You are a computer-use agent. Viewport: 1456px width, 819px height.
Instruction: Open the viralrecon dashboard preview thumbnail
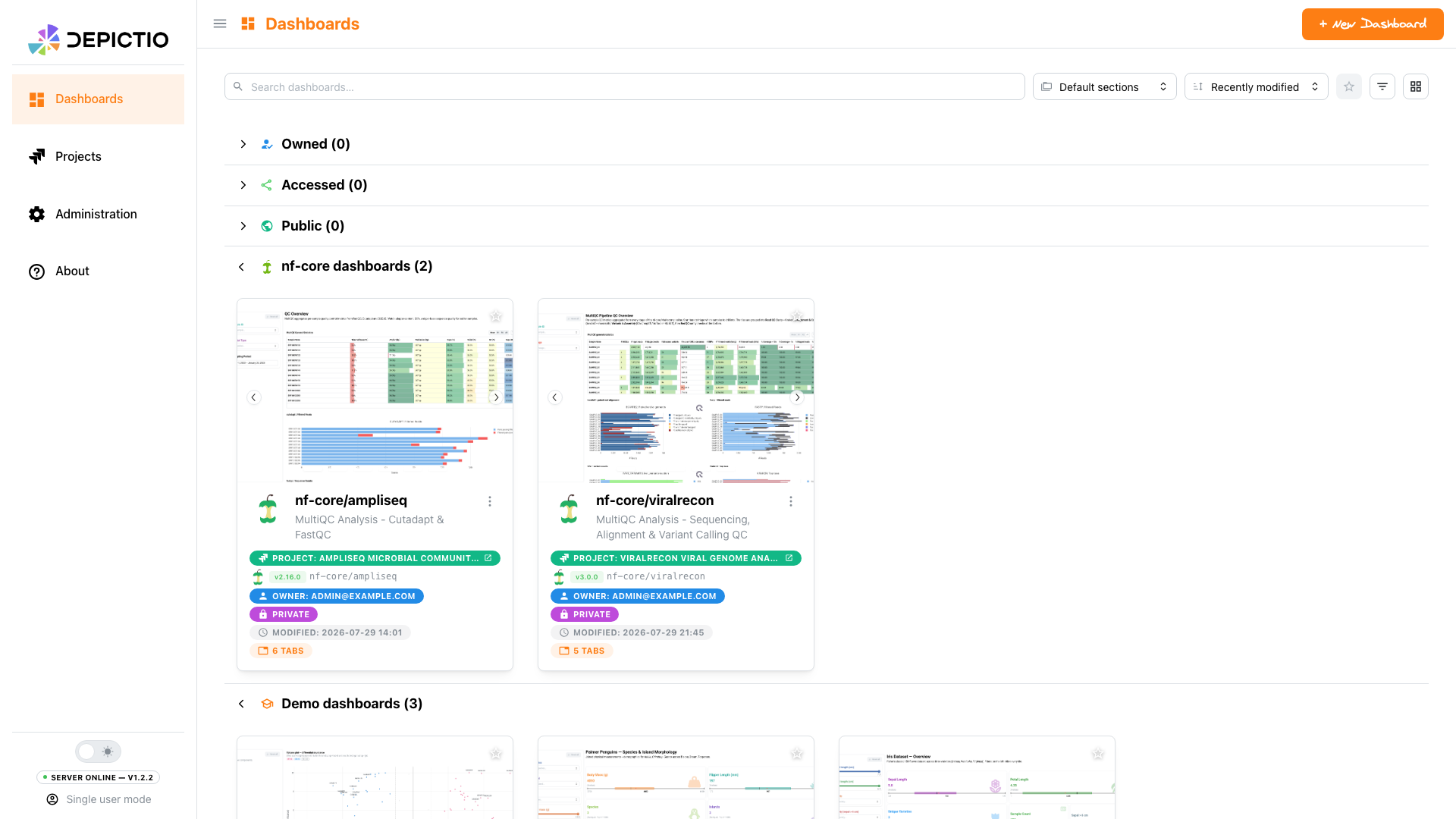tap(676, 391)
